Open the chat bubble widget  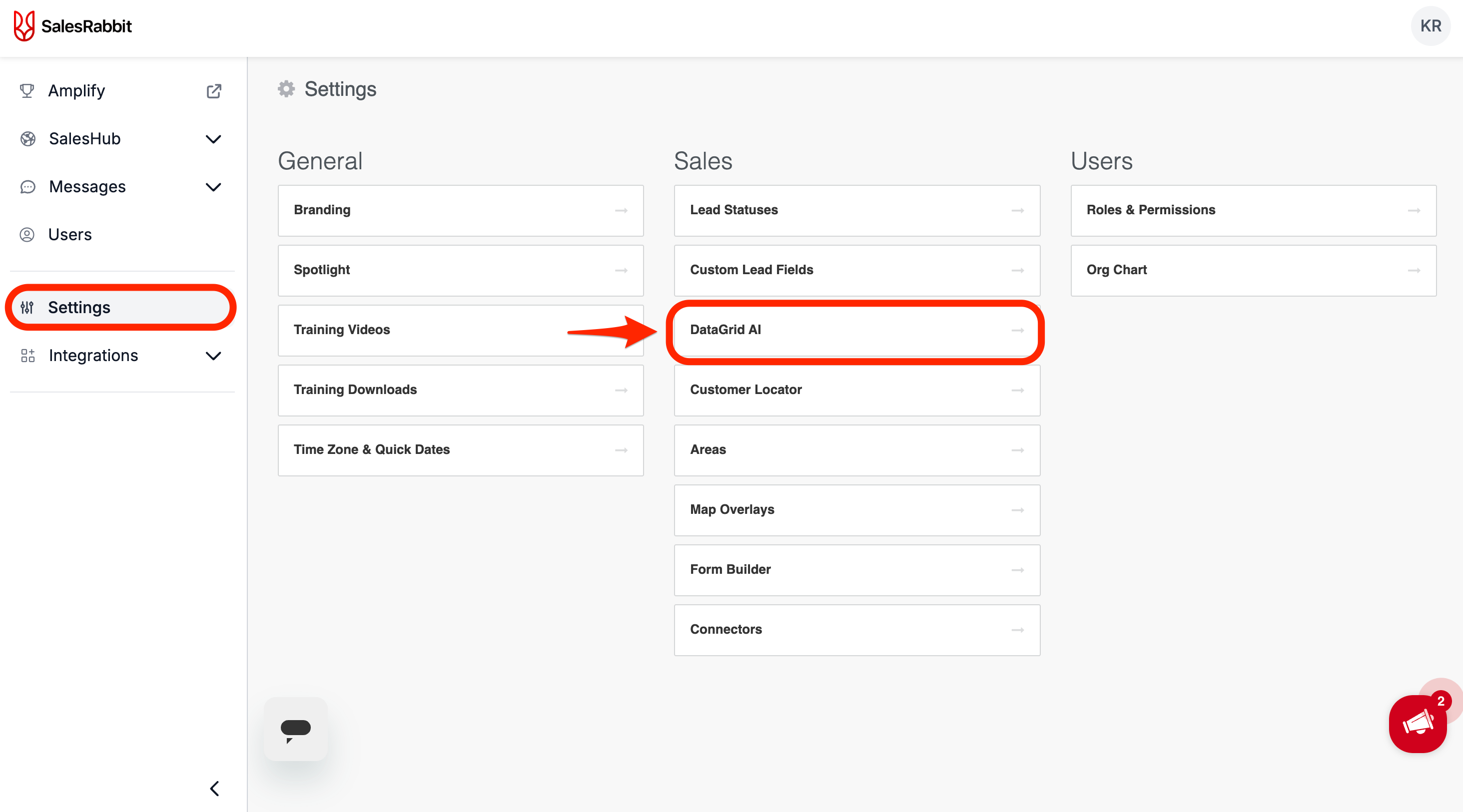pos(295,729)
